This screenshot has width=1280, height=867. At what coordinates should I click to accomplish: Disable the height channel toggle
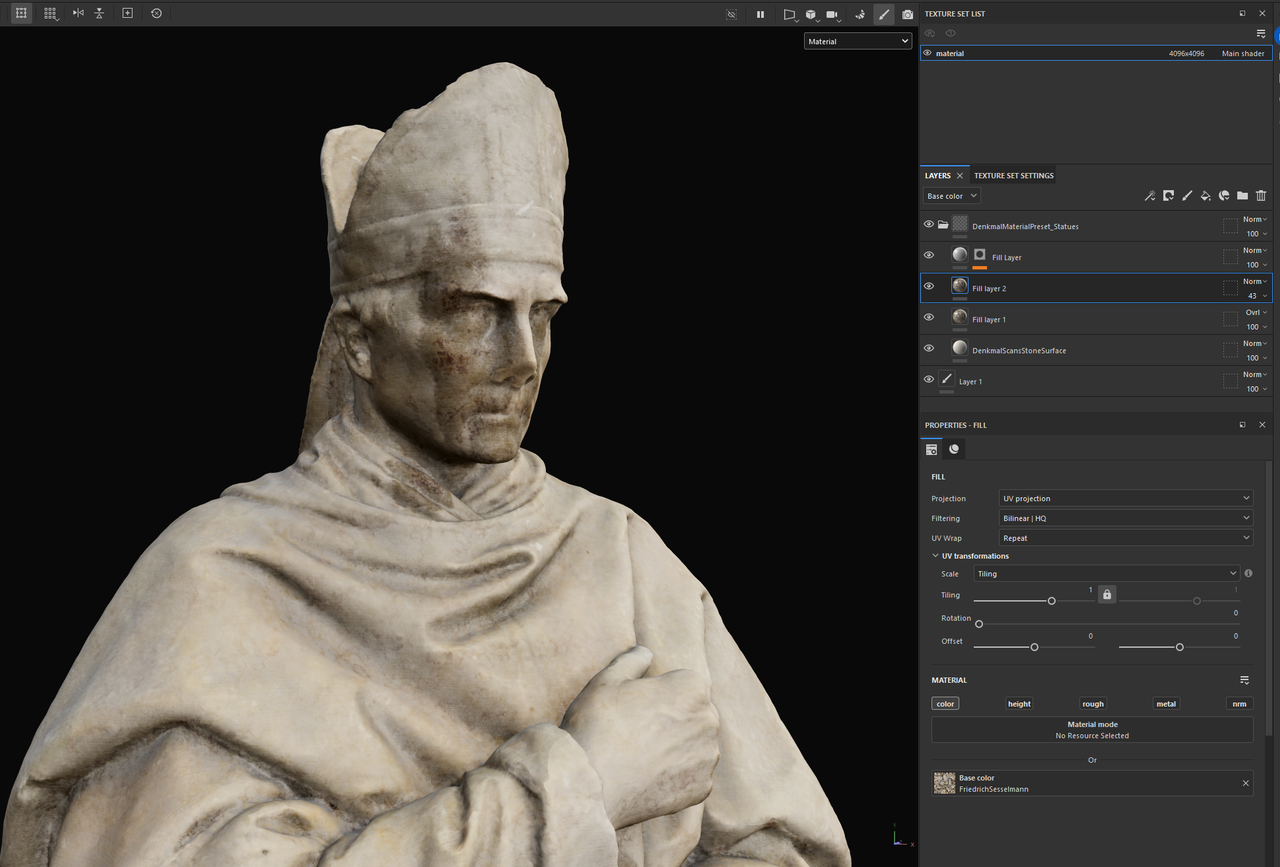click(1019, 704)
